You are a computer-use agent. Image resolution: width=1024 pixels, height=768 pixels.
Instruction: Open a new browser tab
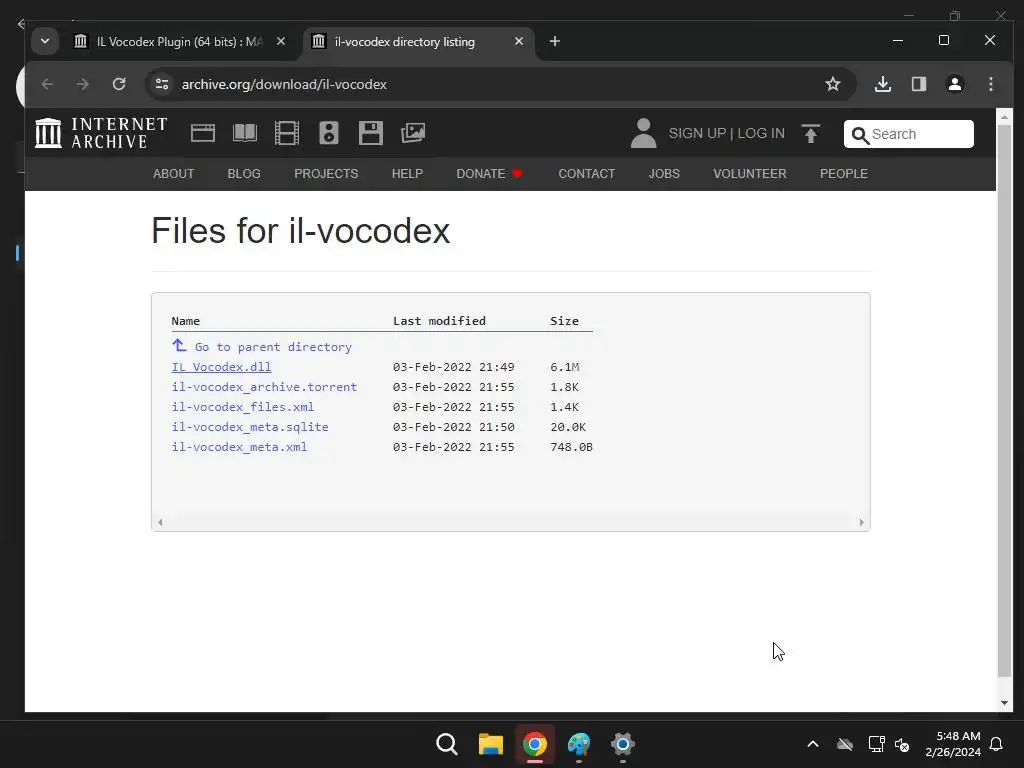pyautogui.click(x=554, y=41)
